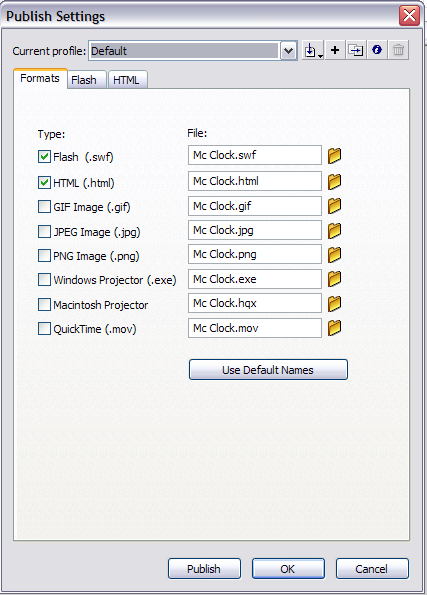Enable the Windows Projector (.exe) checkbox

pos(44,280)
